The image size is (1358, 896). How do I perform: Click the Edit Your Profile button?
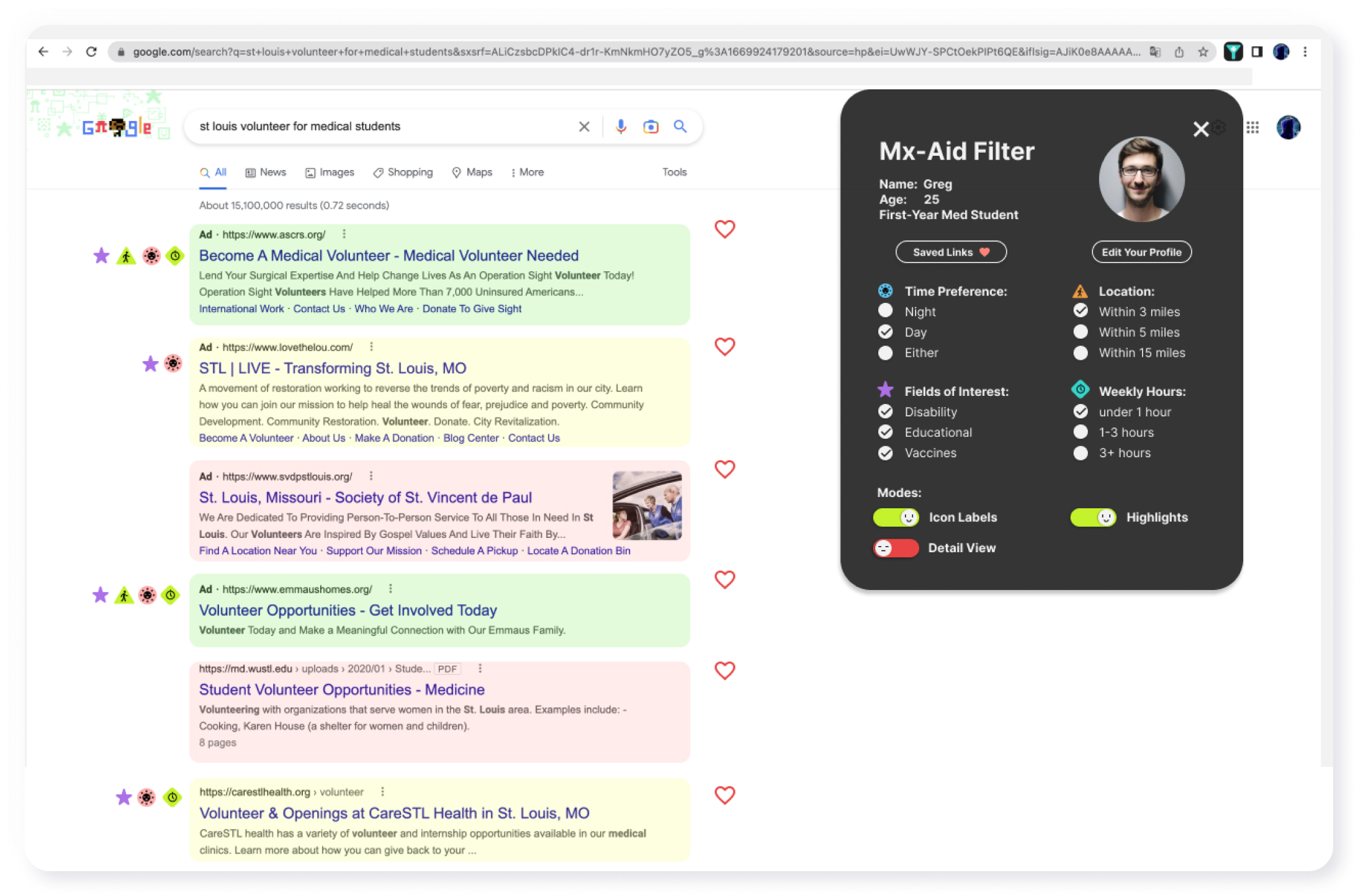[x=1141, y=252]
